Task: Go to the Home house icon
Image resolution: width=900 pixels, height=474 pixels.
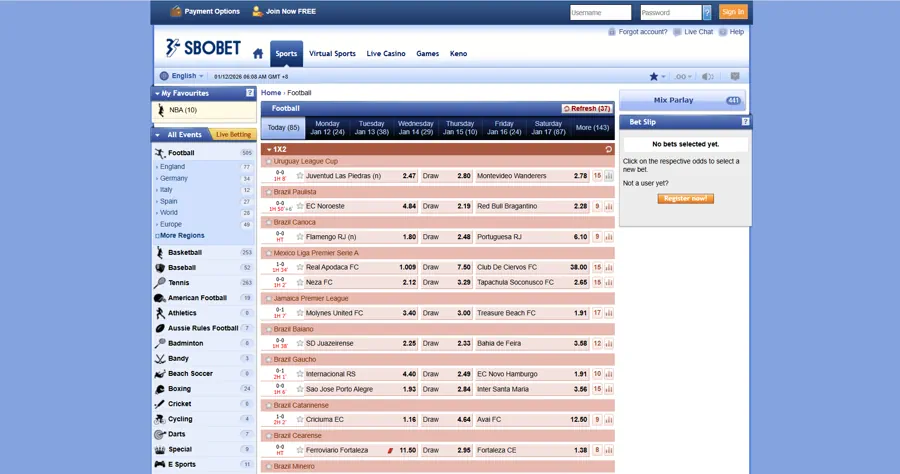Action: tap(258, 53)
